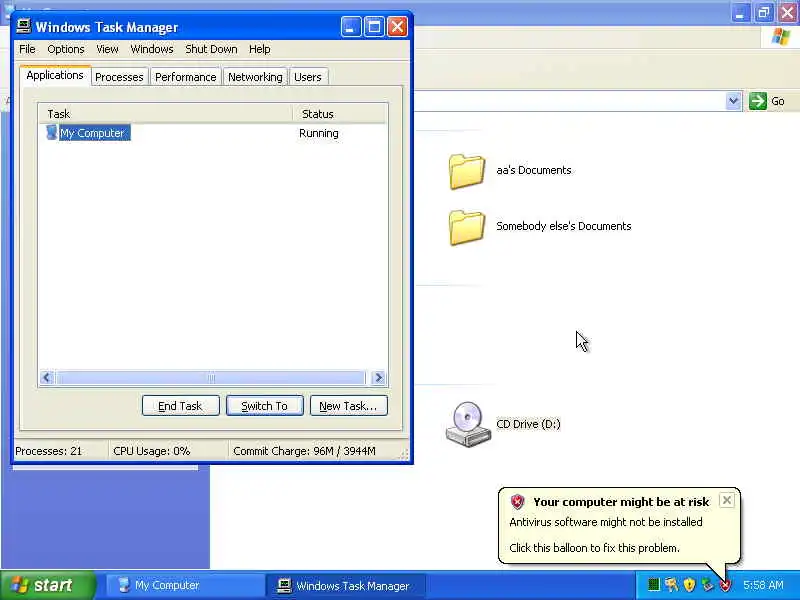Open the Shut Down menu
The image size is (800, 600).
[211, 49]
